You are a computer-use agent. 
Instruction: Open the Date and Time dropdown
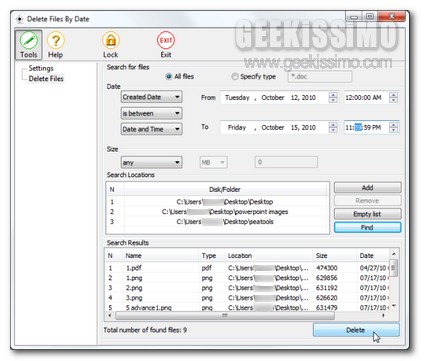[x=152, y=129]
